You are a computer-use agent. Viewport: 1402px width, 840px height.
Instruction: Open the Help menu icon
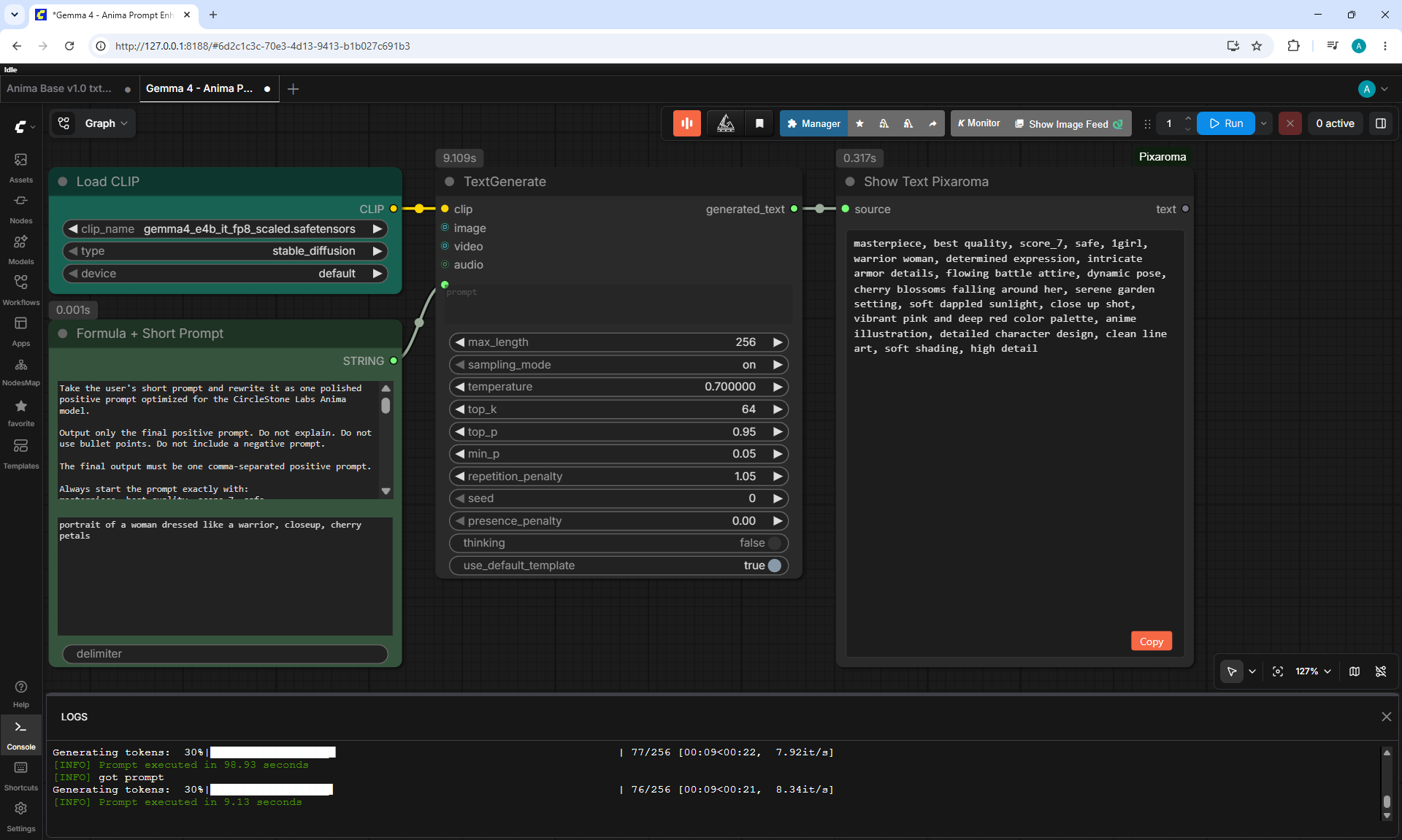point(20,693)
